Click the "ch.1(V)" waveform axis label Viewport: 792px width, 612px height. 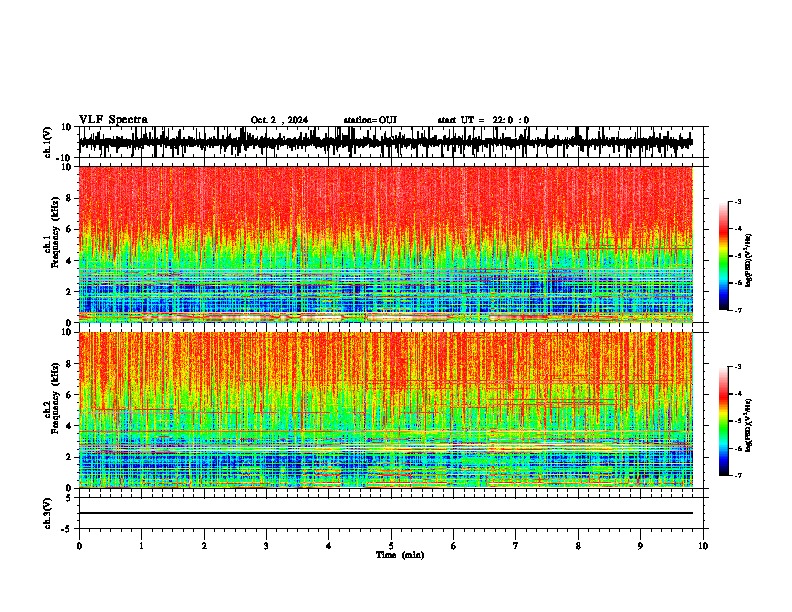coord(48,142)
